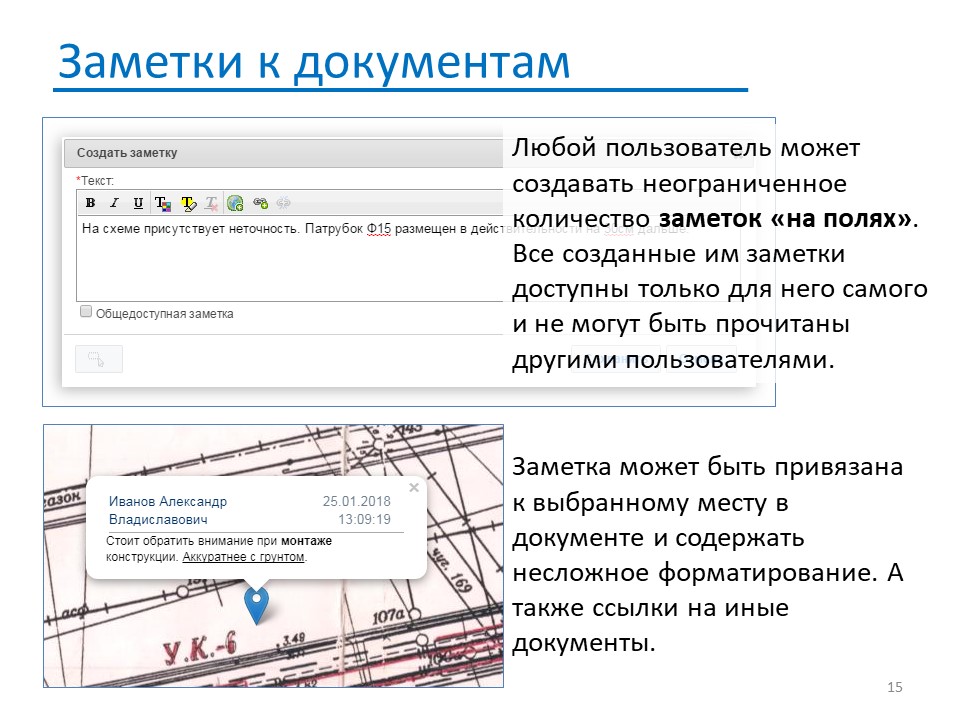Click the blue map pin marker

(x=257, y=604)
